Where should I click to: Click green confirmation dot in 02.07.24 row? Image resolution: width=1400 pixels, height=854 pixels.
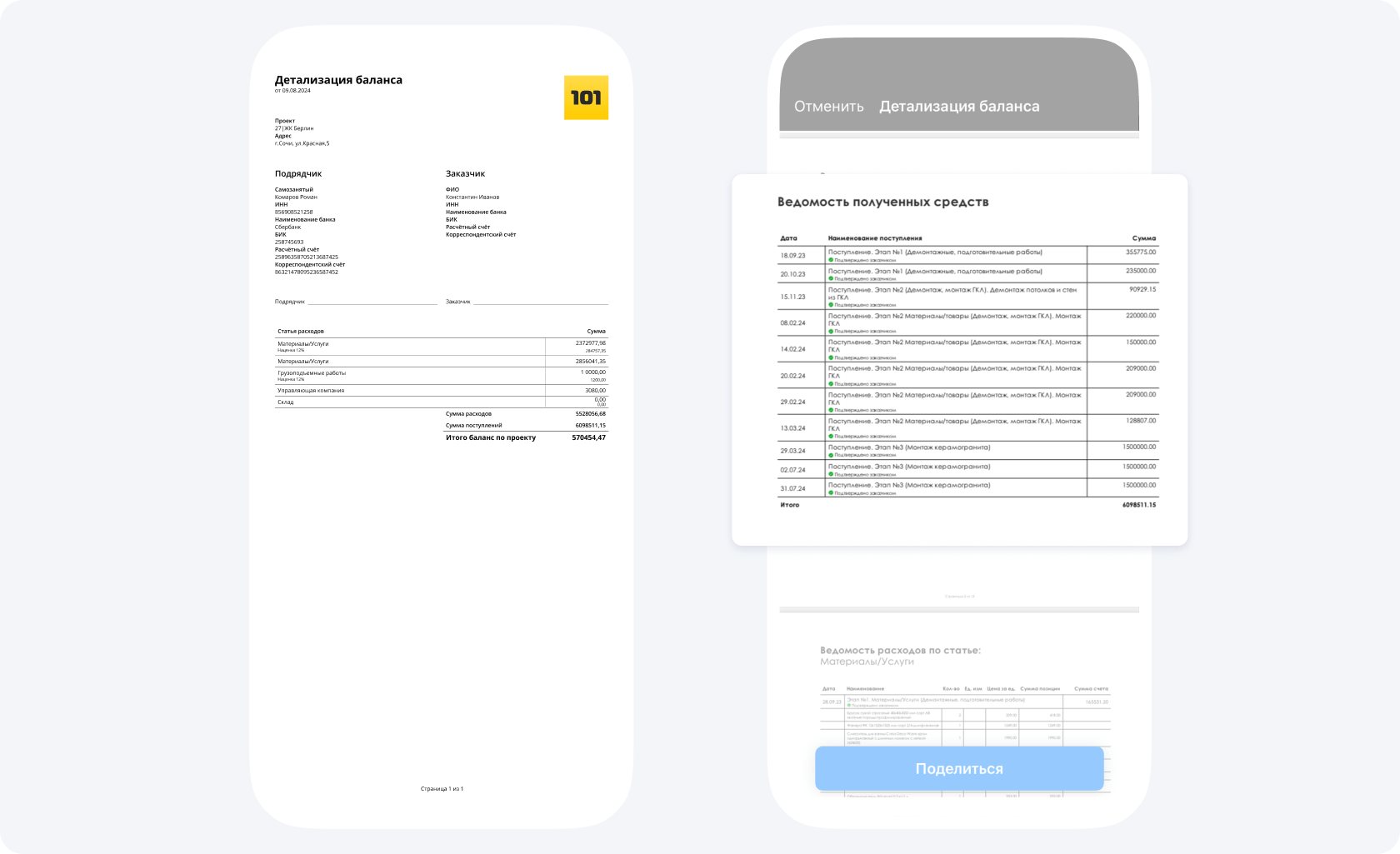(x=831, y=474)
